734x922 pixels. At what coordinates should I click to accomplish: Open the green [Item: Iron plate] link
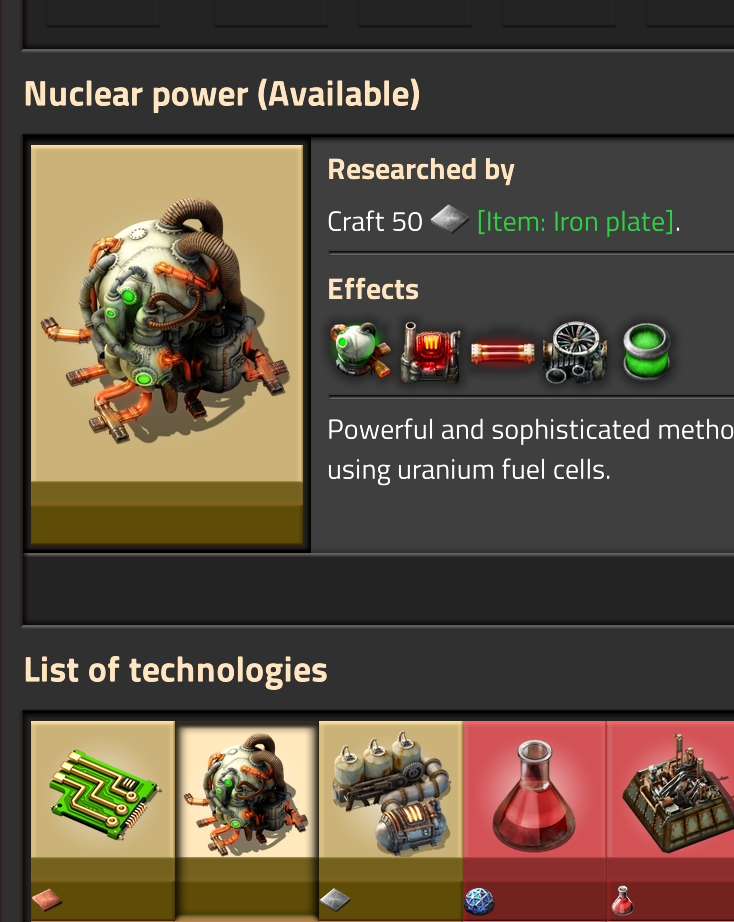576,222
